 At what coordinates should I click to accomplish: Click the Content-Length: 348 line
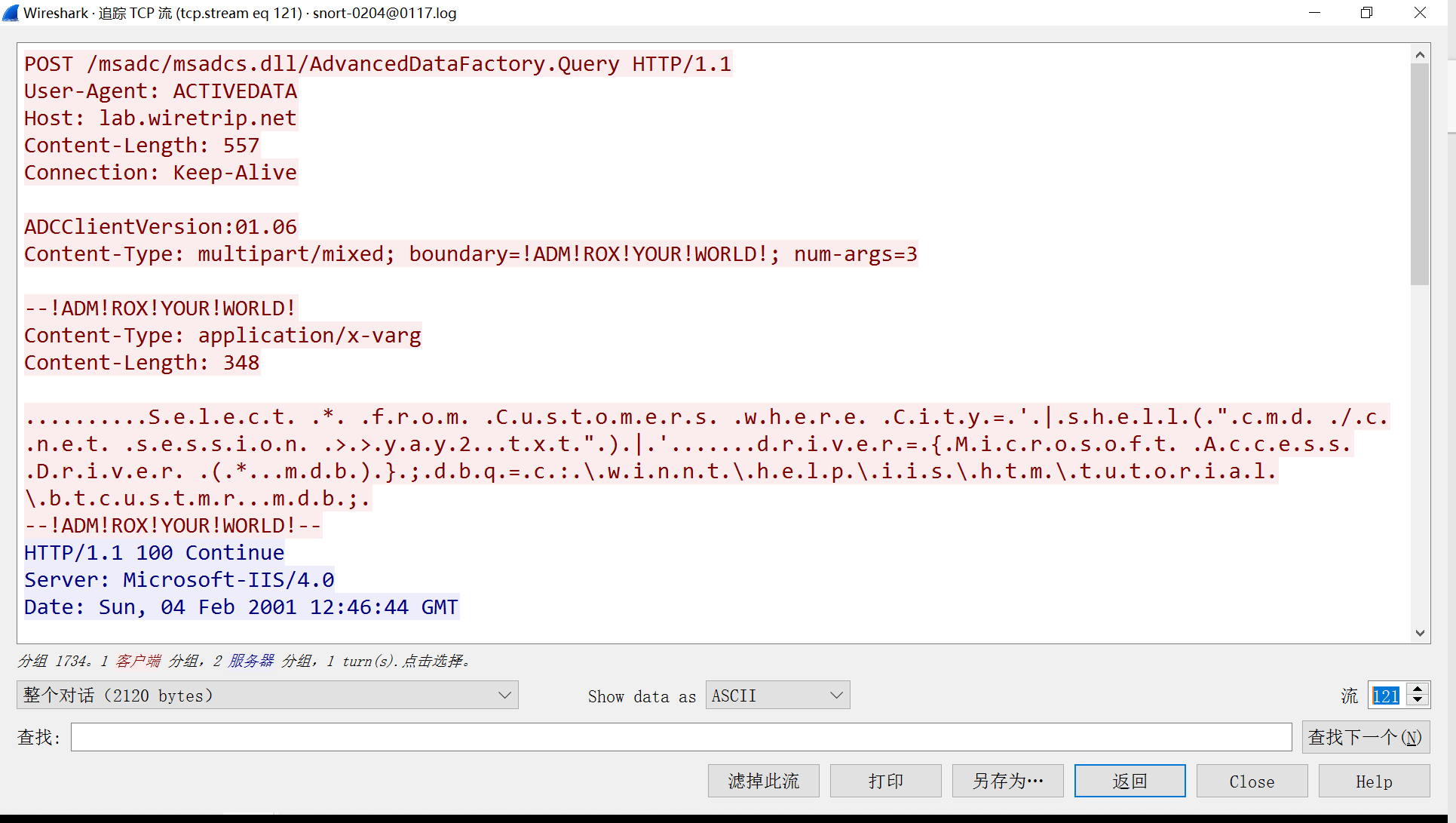(x=142, y=362)
